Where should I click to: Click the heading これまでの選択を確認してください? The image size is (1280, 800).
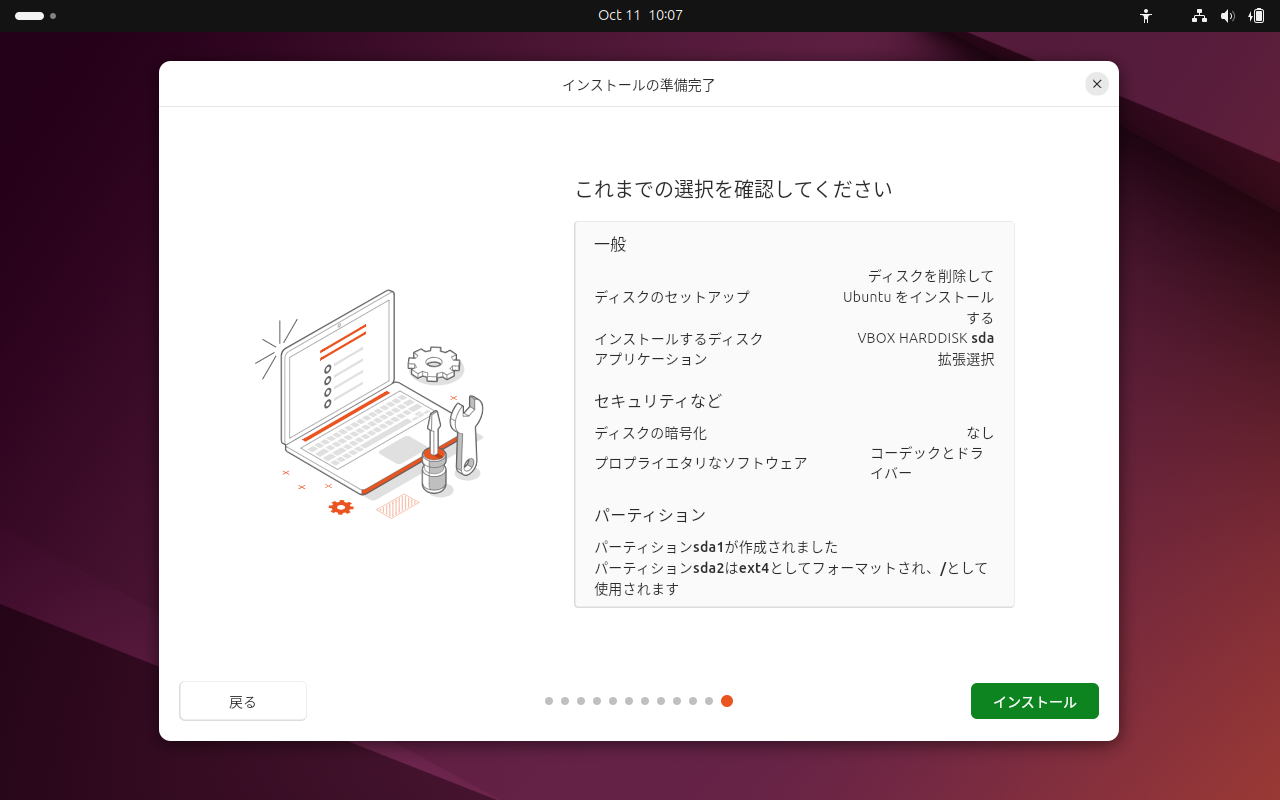[734, 189]
